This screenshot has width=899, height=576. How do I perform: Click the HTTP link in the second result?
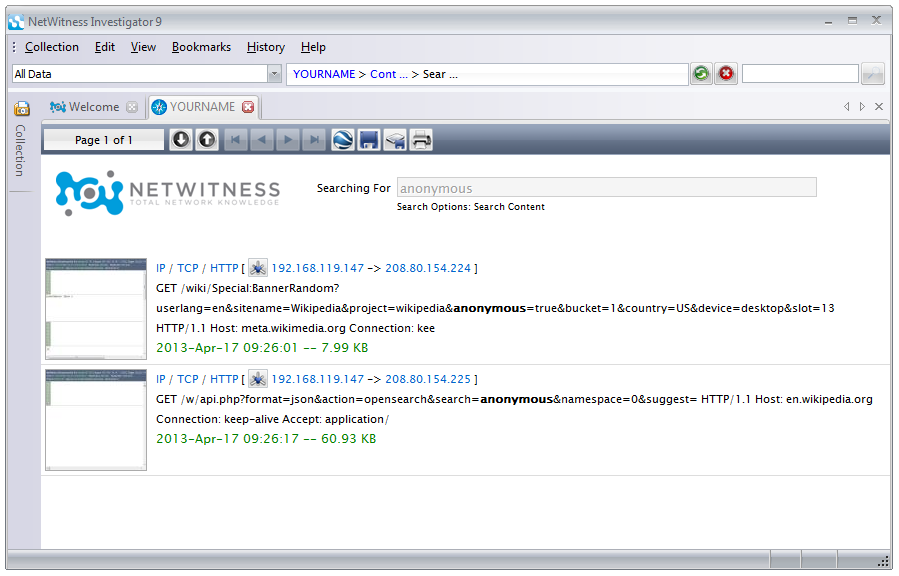coord(224,379)
